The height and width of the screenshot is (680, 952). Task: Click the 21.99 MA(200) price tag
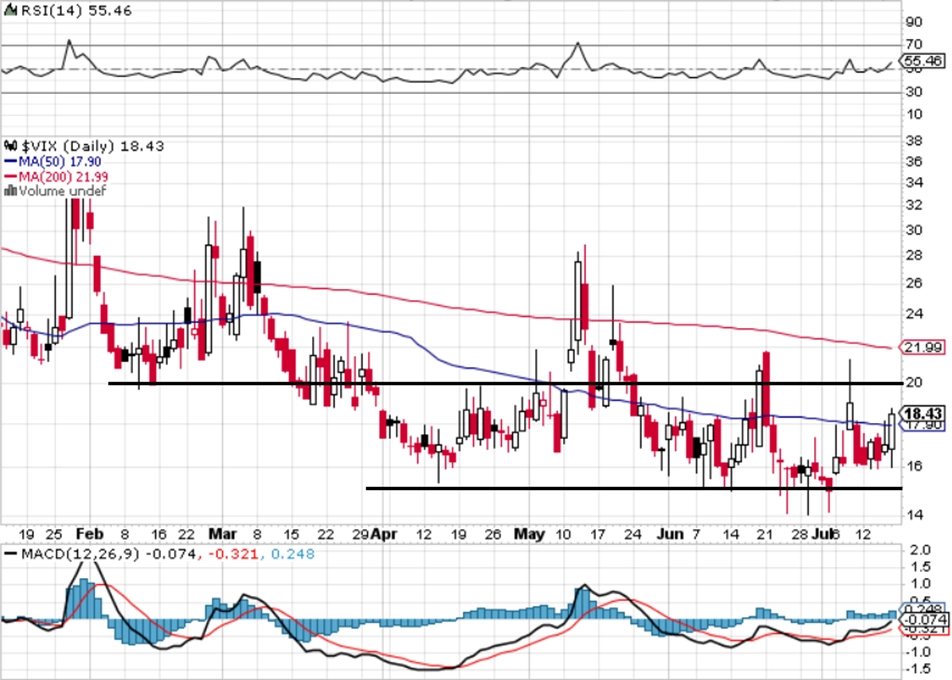923,347
